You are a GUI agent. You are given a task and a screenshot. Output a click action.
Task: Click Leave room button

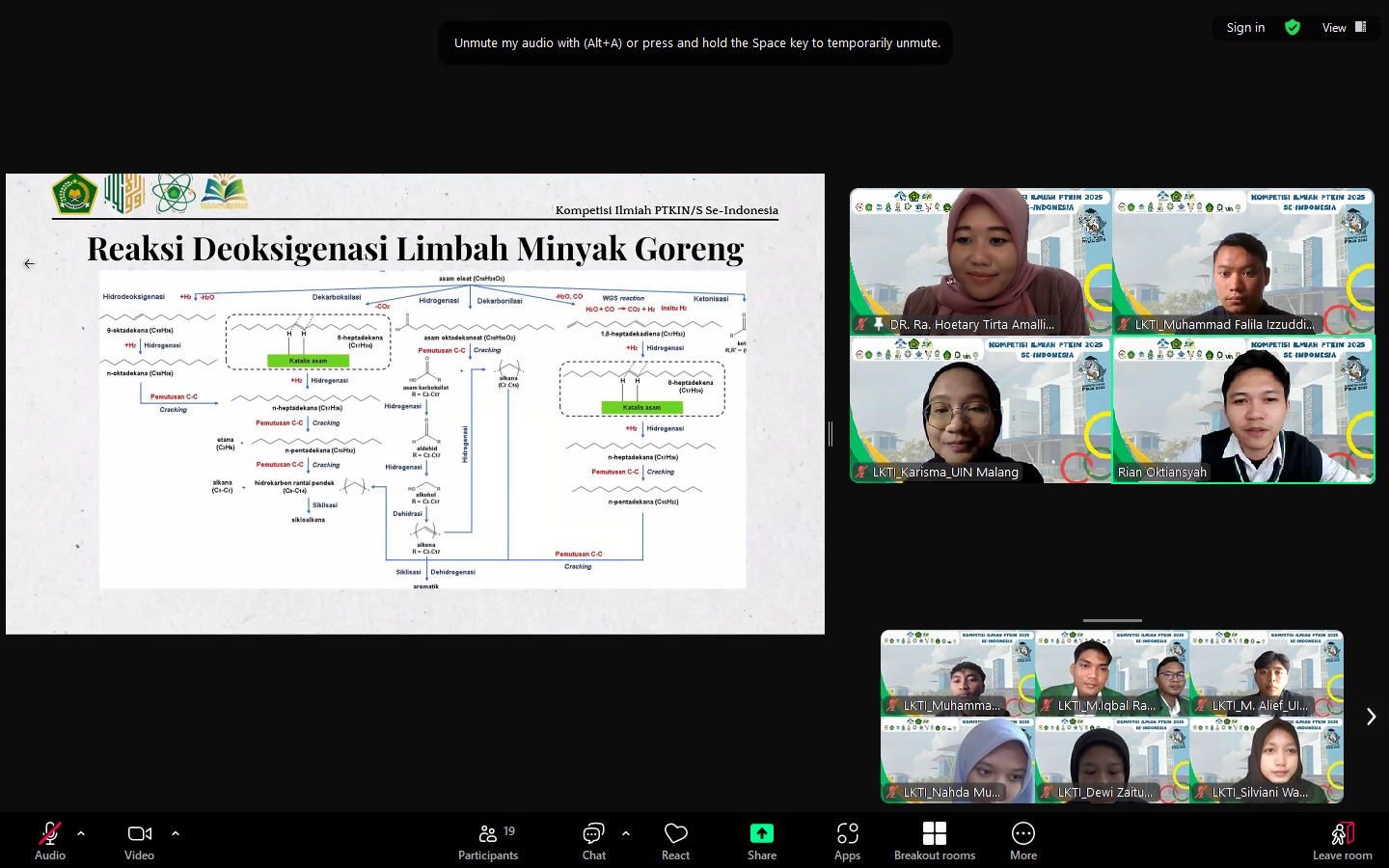1342,840
